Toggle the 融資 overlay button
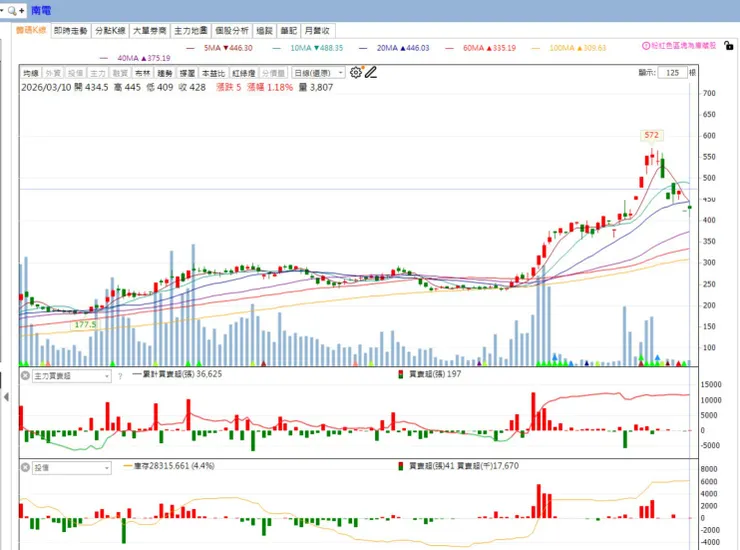The image size is (740, 550). coord(120,73)
